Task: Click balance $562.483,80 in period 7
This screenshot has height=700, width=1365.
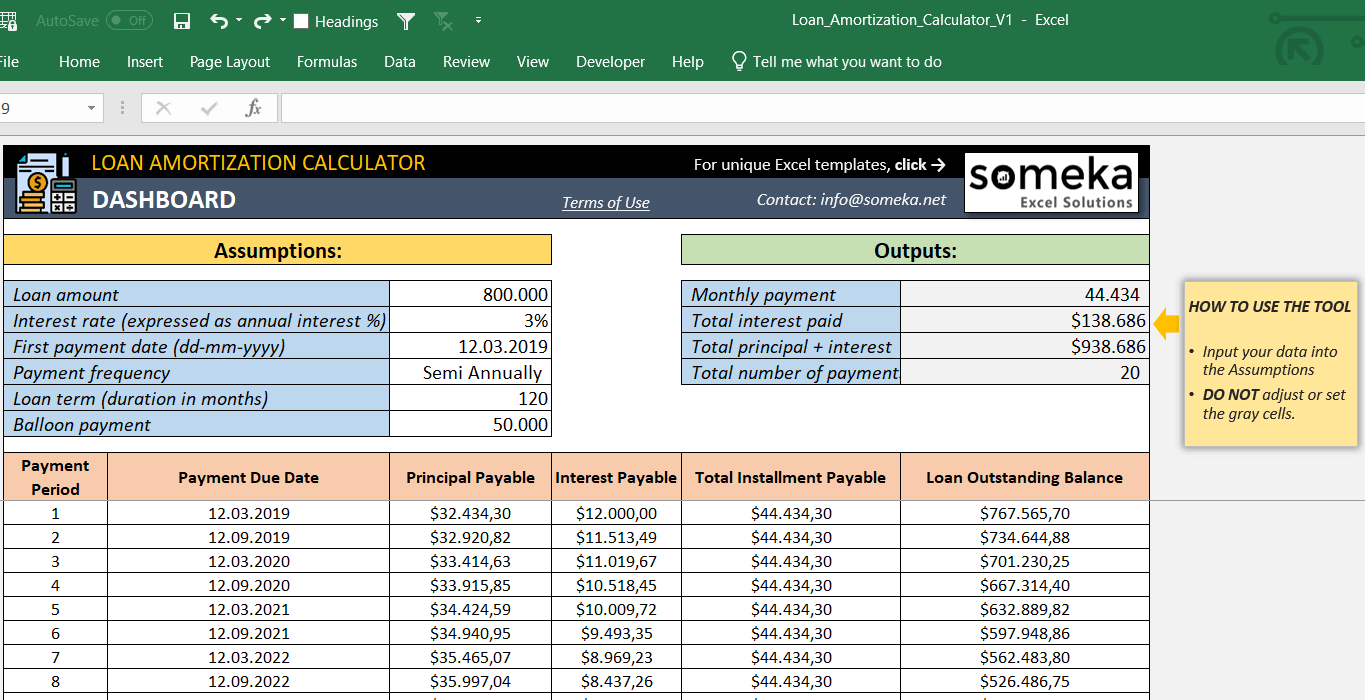Action: tap(1025, 658)
